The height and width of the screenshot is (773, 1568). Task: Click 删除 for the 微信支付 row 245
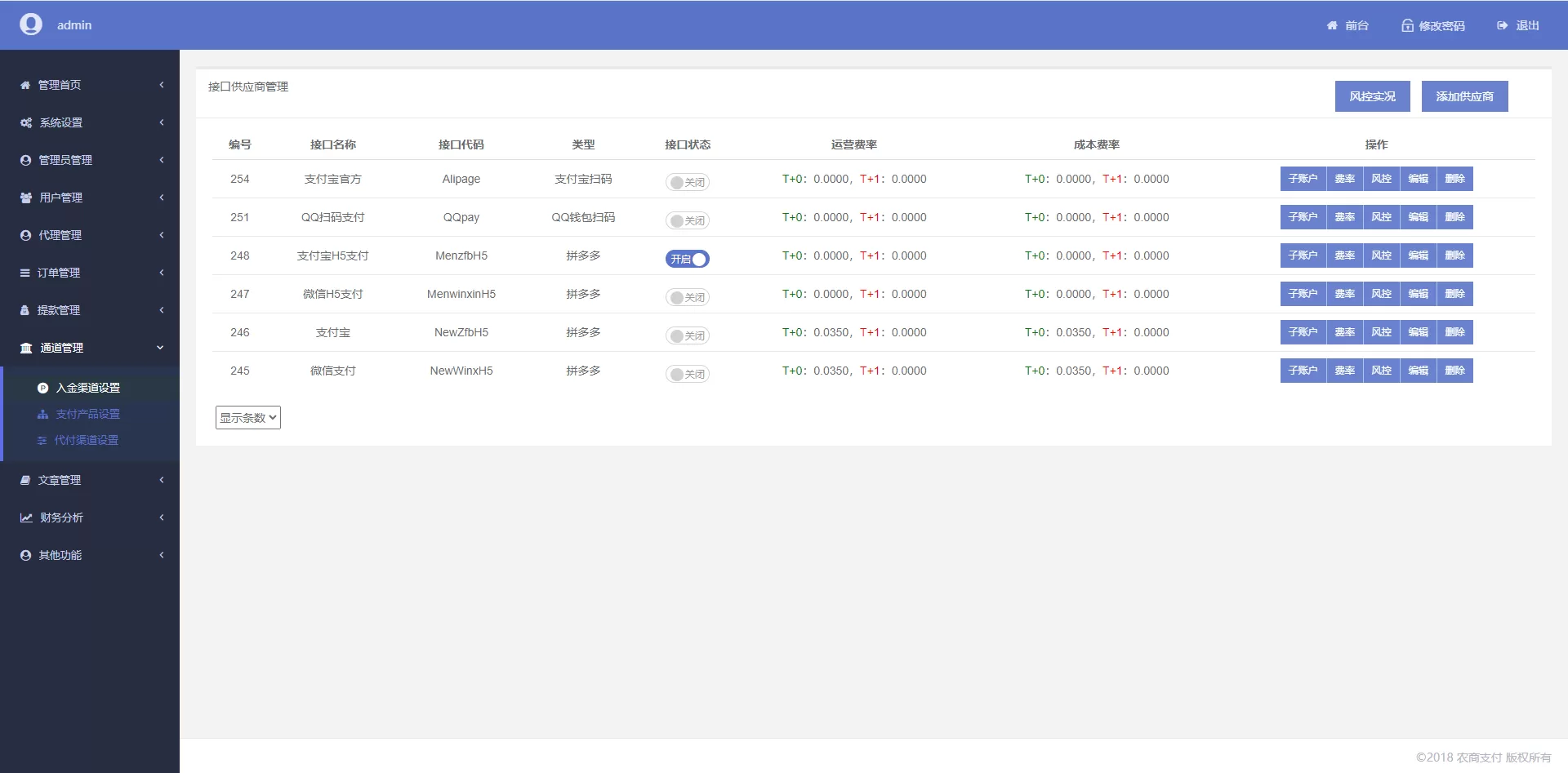coord(1454,371)
